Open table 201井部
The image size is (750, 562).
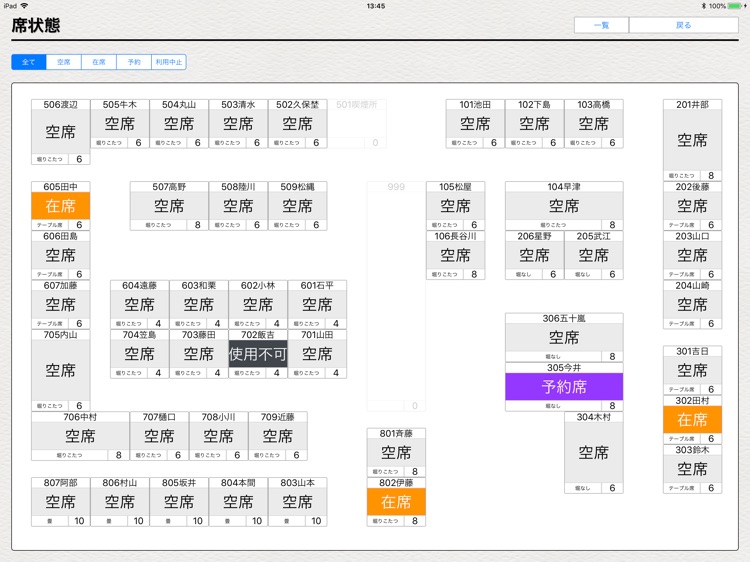(692, 140)
